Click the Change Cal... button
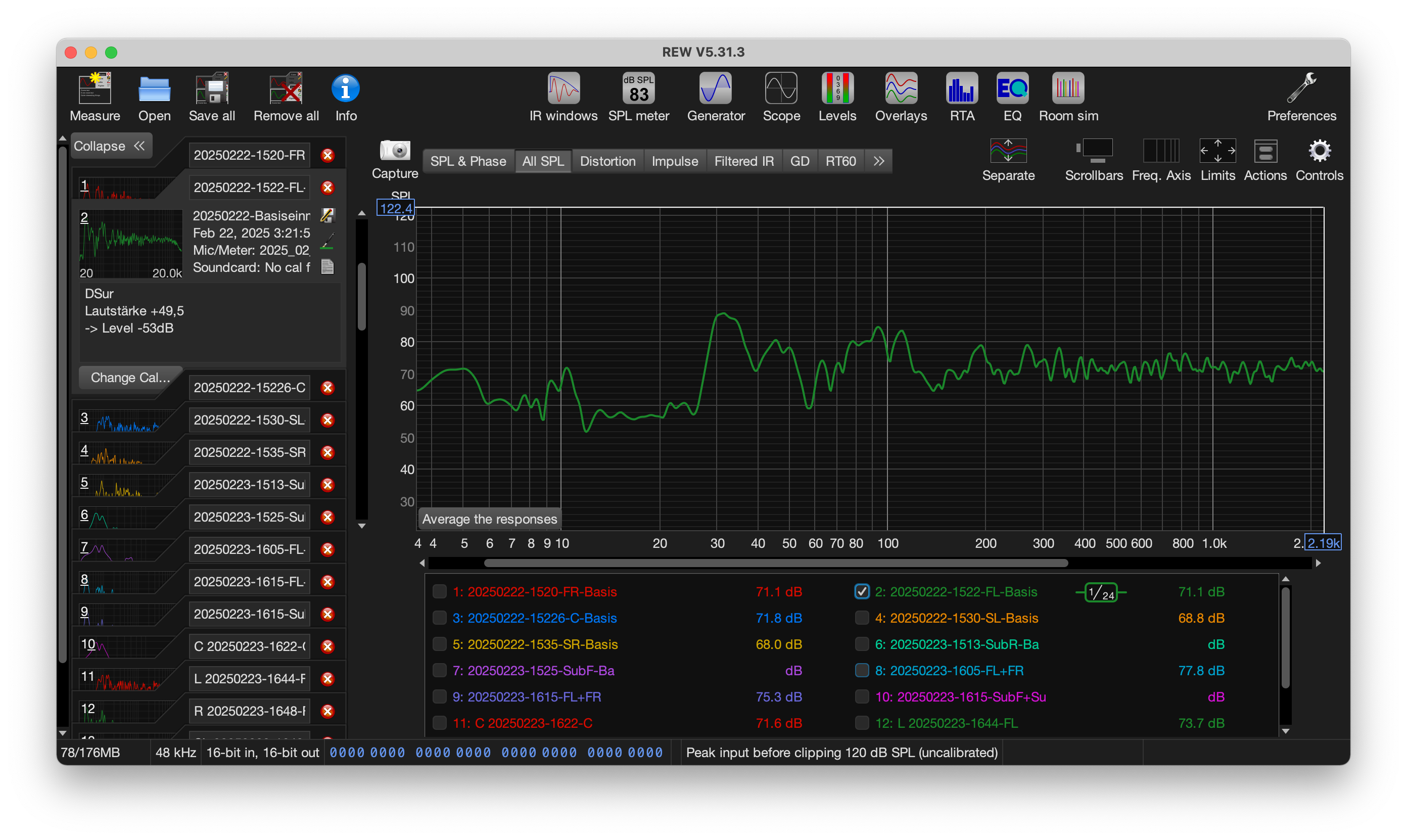The width and height of the screenshot is (1407, 840). (130, 378)
